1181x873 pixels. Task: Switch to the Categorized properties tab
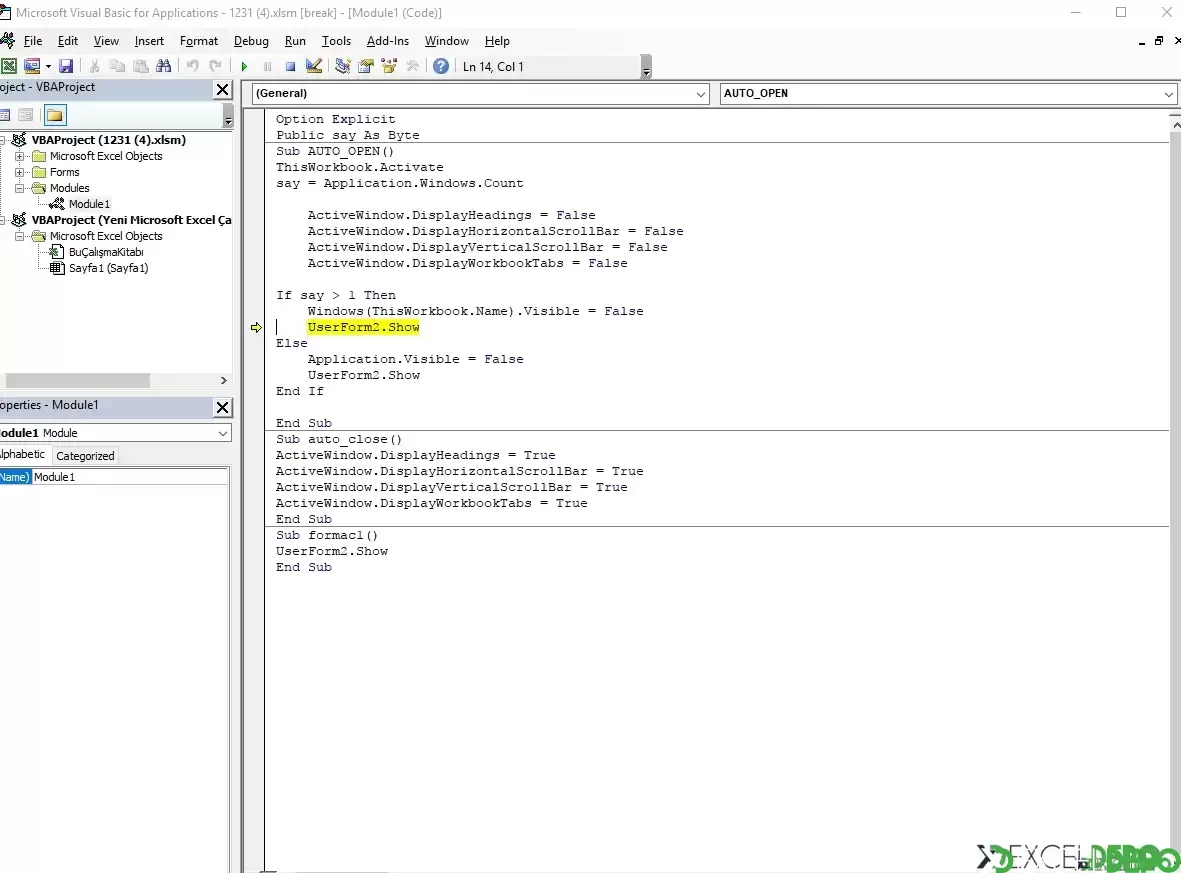(x=85, y=456)
